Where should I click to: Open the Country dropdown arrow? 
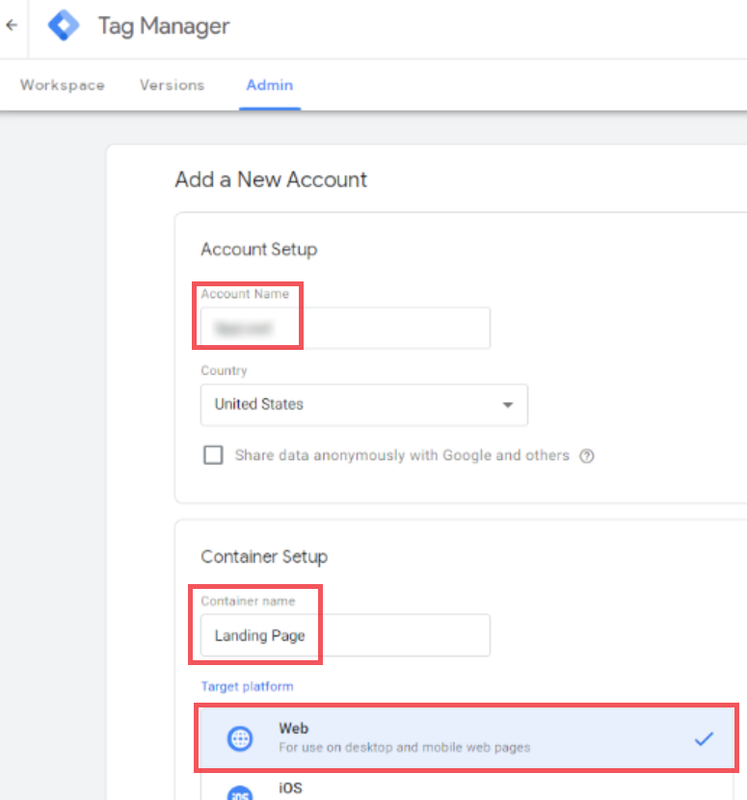508,405
